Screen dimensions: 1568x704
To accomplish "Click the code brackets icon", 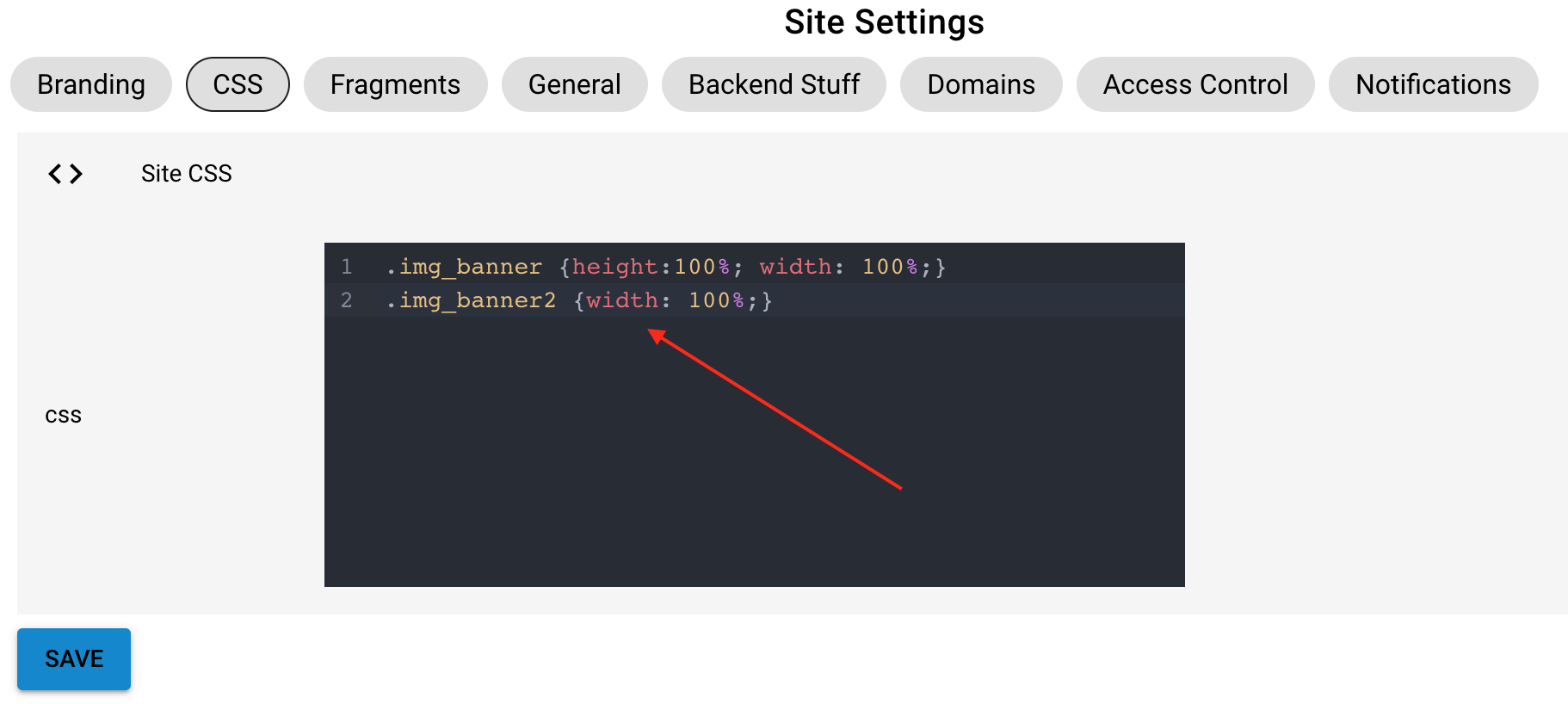I will tap(65, 174).
